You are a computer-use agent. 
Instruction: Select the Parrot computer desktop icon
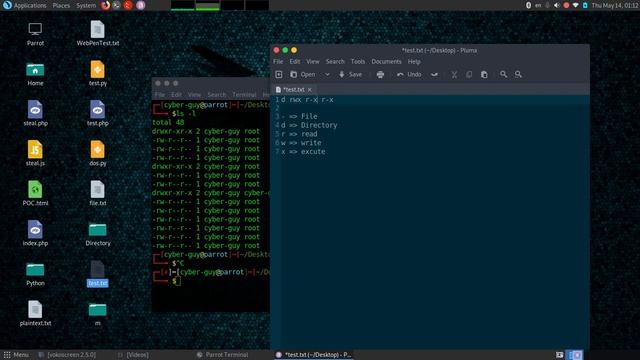click(35, 34)
